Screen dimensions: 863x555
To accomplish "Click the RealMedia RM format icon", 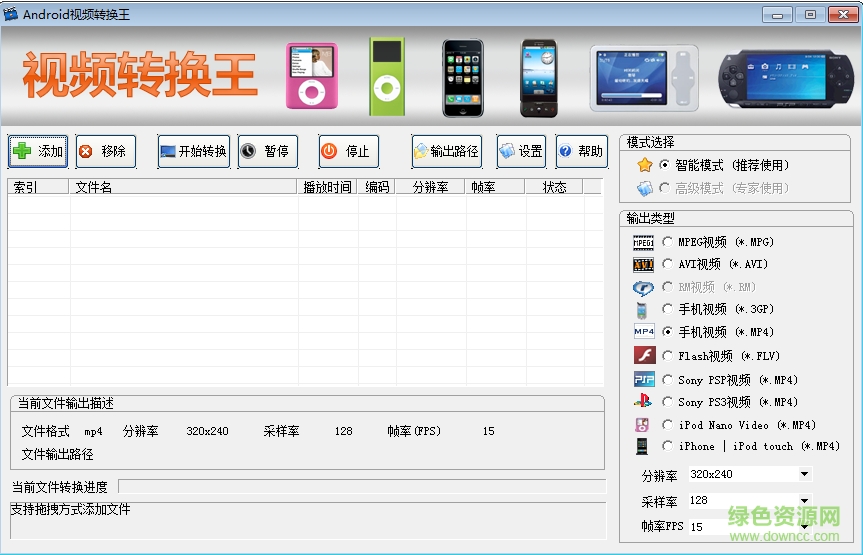I will click(x=643, y=287).
